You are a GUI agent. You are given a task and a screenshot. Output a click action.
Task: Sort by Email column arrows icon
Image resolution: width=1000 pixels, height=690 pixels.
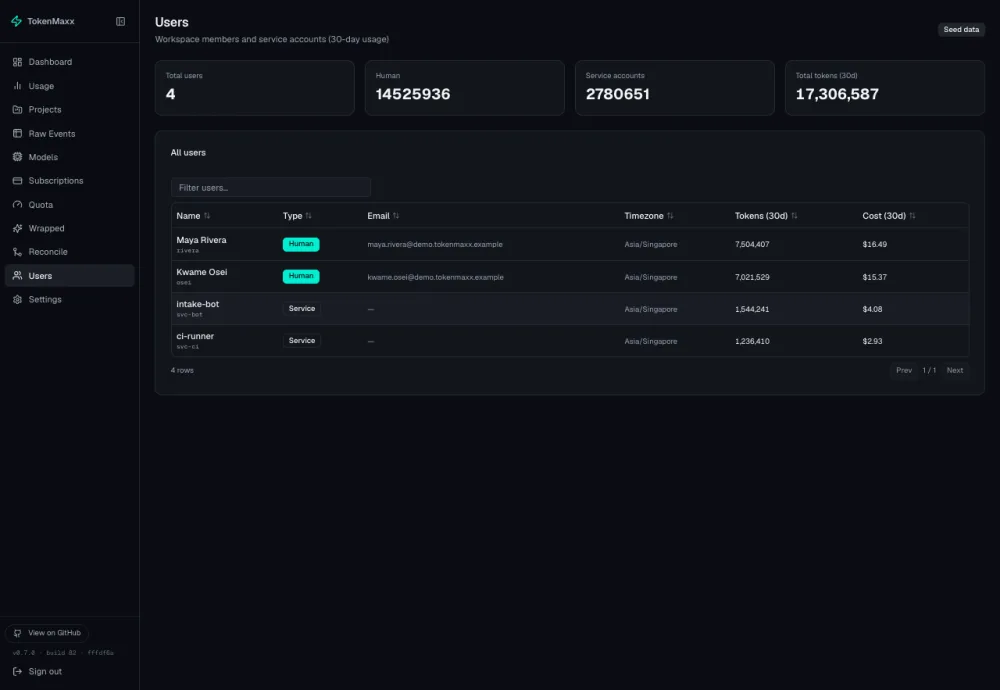[396, 216]
